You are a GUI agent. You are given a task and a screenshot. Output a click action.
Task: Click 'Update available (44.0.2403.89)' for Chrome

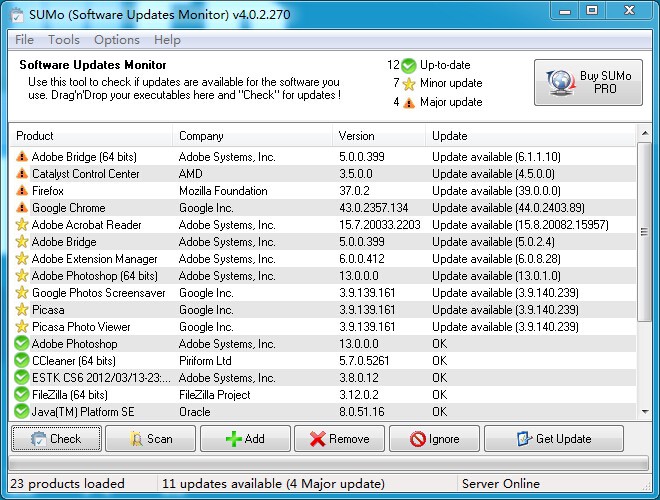508,207
